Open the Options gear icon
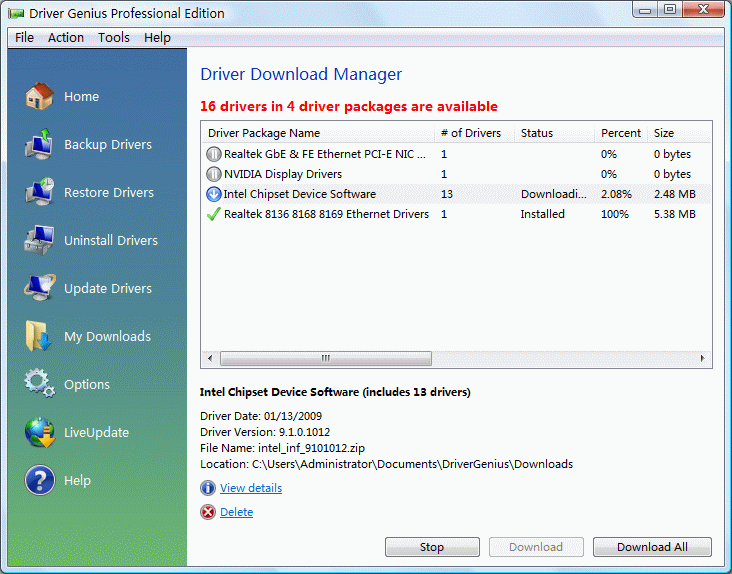The height and width of the screenshot is (574, 732). 39,384
